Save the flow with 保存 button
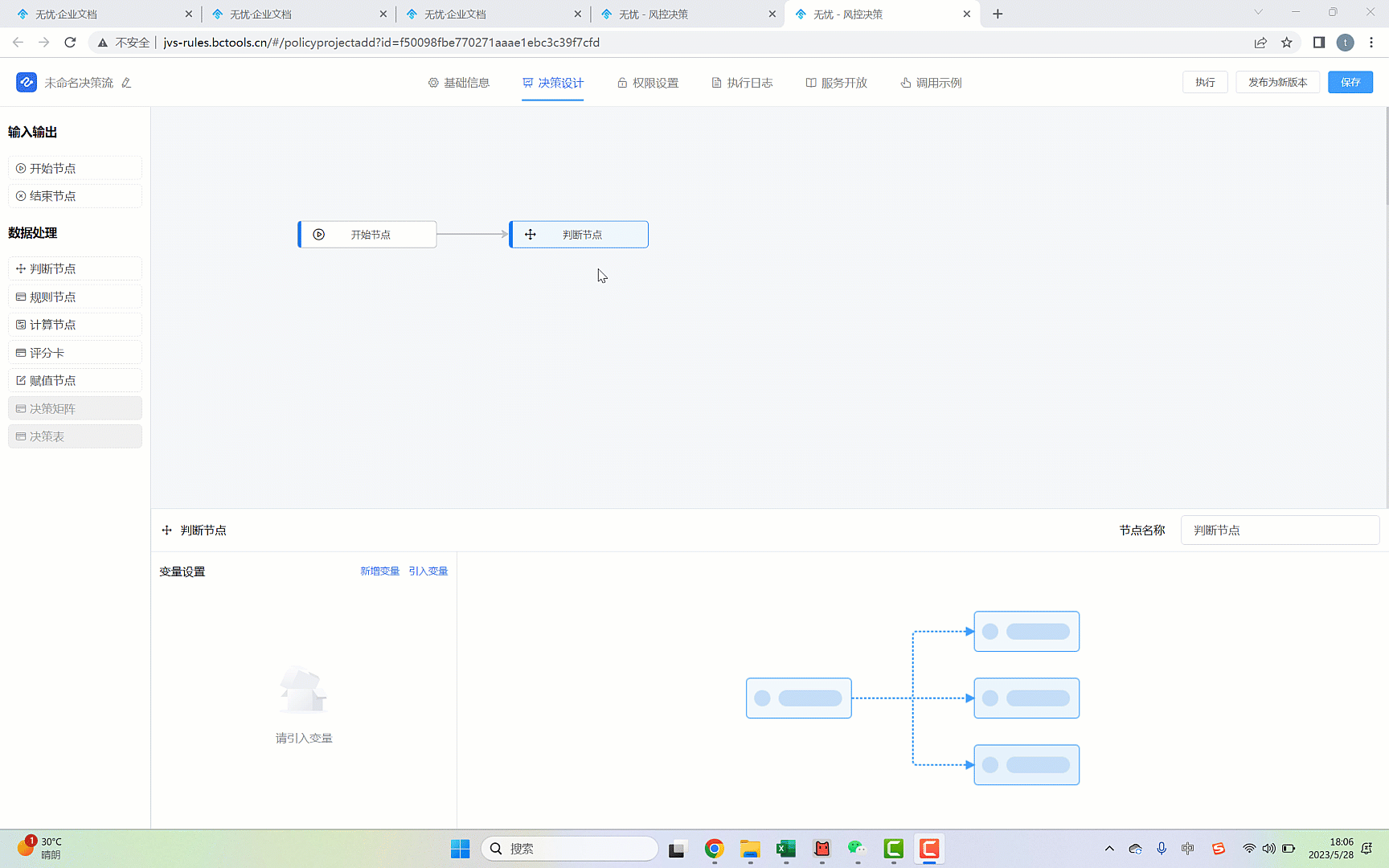Screen dimensions: 1389x868 coord(1350,82)
